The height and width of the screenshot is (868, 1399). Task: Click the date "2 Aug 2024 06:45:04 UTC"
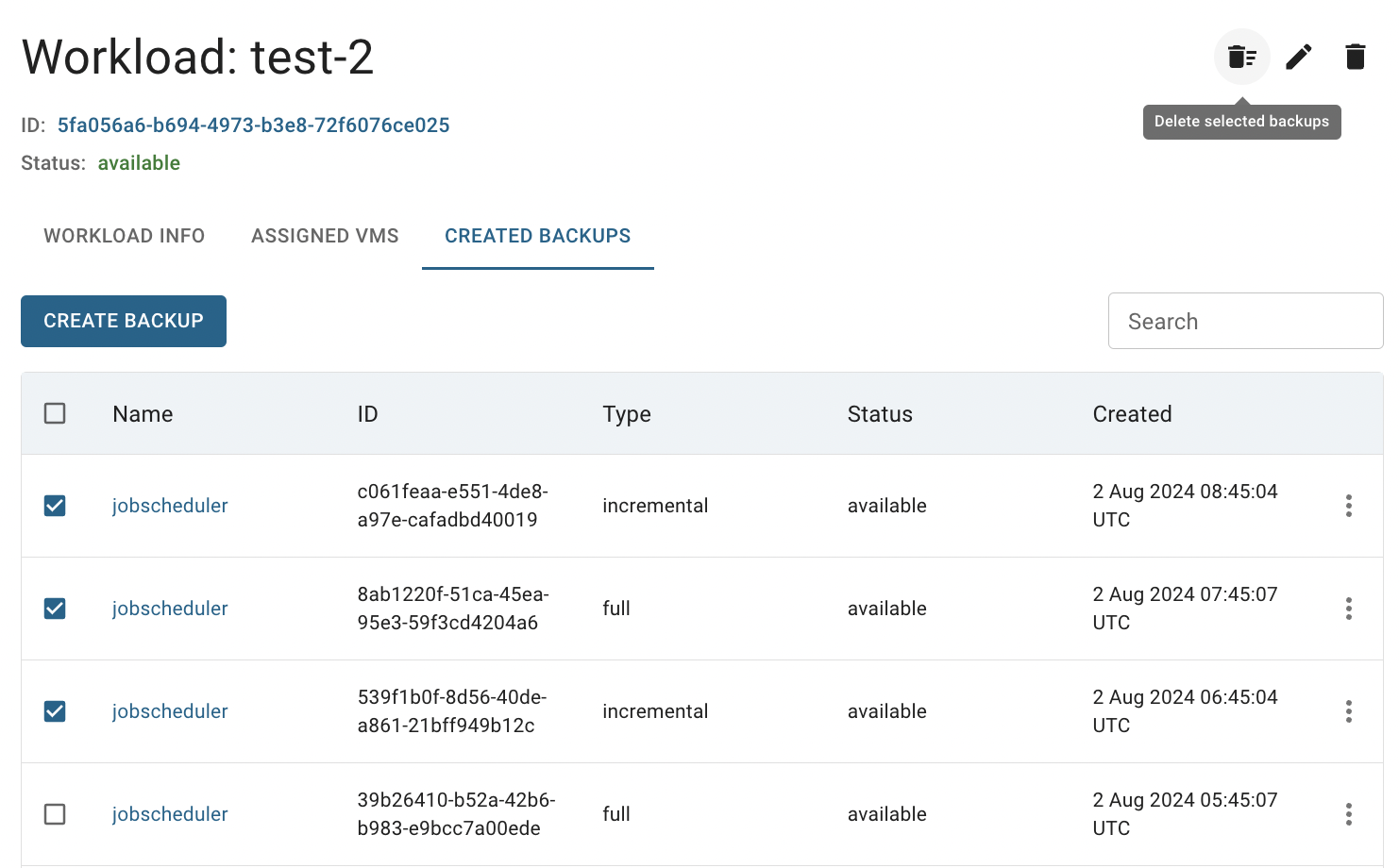click(x=1185, y=711)
